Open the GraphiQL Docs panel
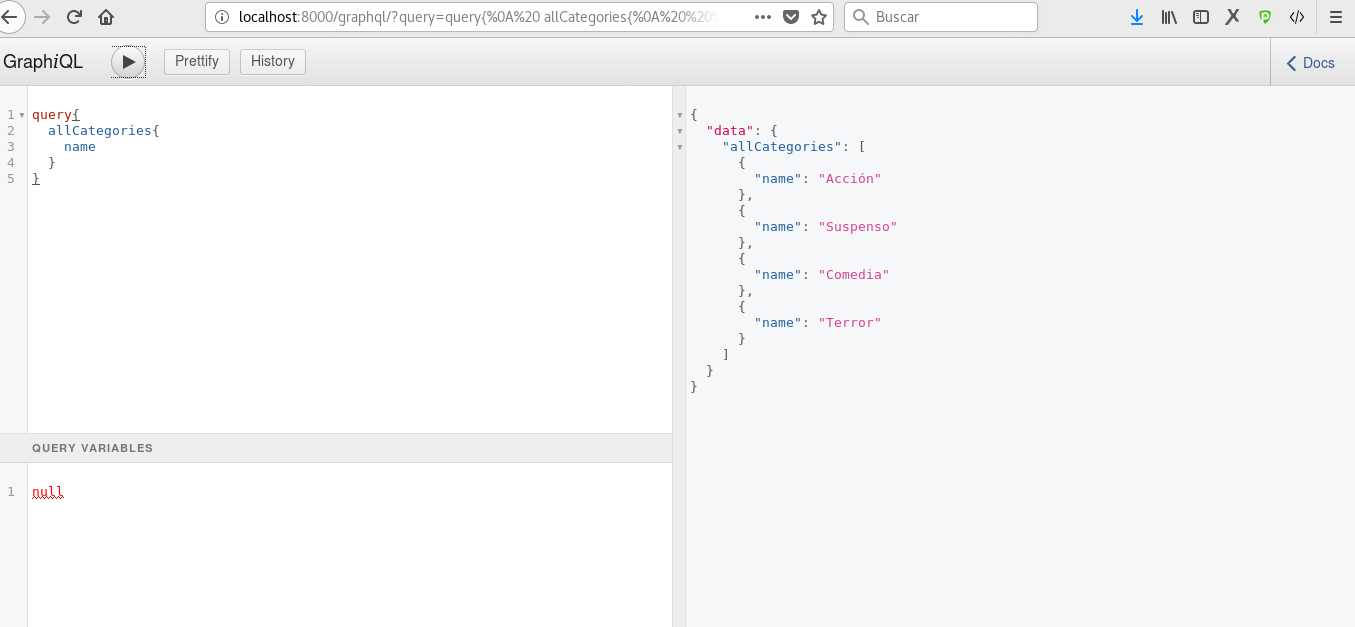 pyautogui.click(x=1310, y=62)
